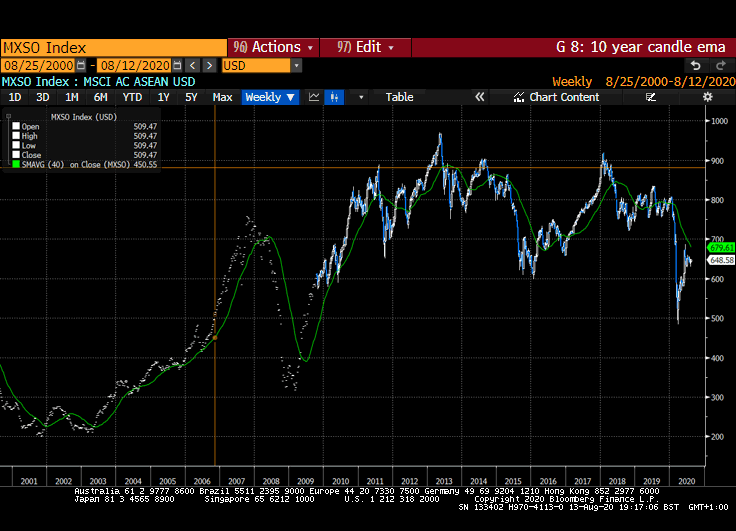Select the 5Y time range
This screenshot has height=531, width=736.
click(x=190, y=97)
